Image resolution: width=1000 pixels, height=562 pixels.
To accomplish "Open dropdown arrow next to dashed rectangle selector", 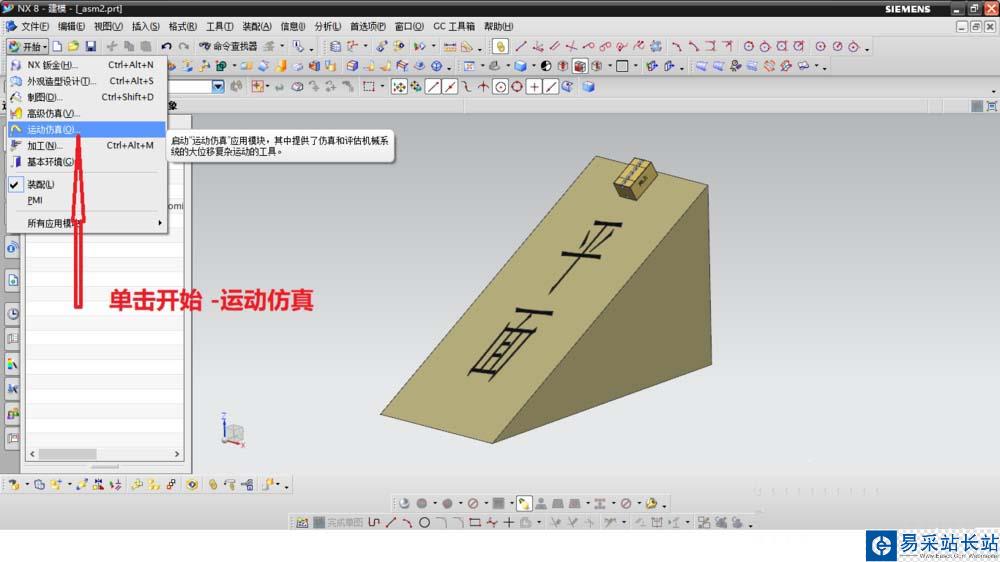I will (382, 87).
